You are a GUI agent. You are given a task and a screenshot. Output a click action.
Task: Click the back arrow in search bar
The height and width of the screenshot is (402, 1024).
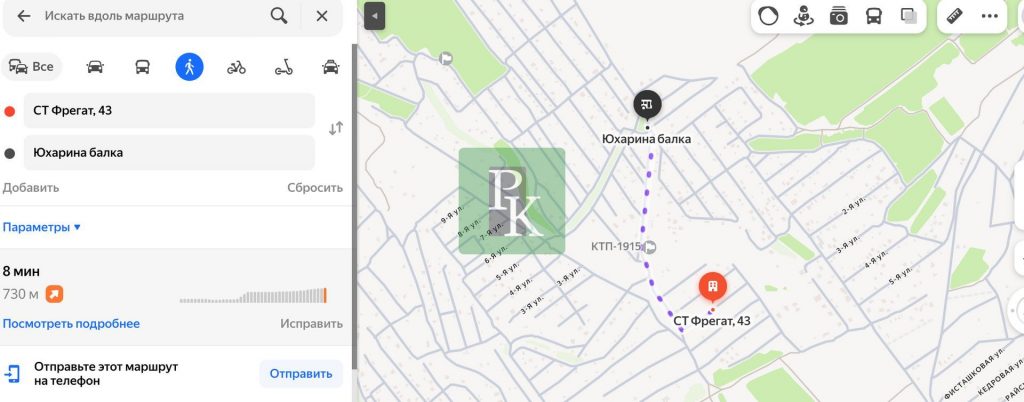[x=24, y=16]
